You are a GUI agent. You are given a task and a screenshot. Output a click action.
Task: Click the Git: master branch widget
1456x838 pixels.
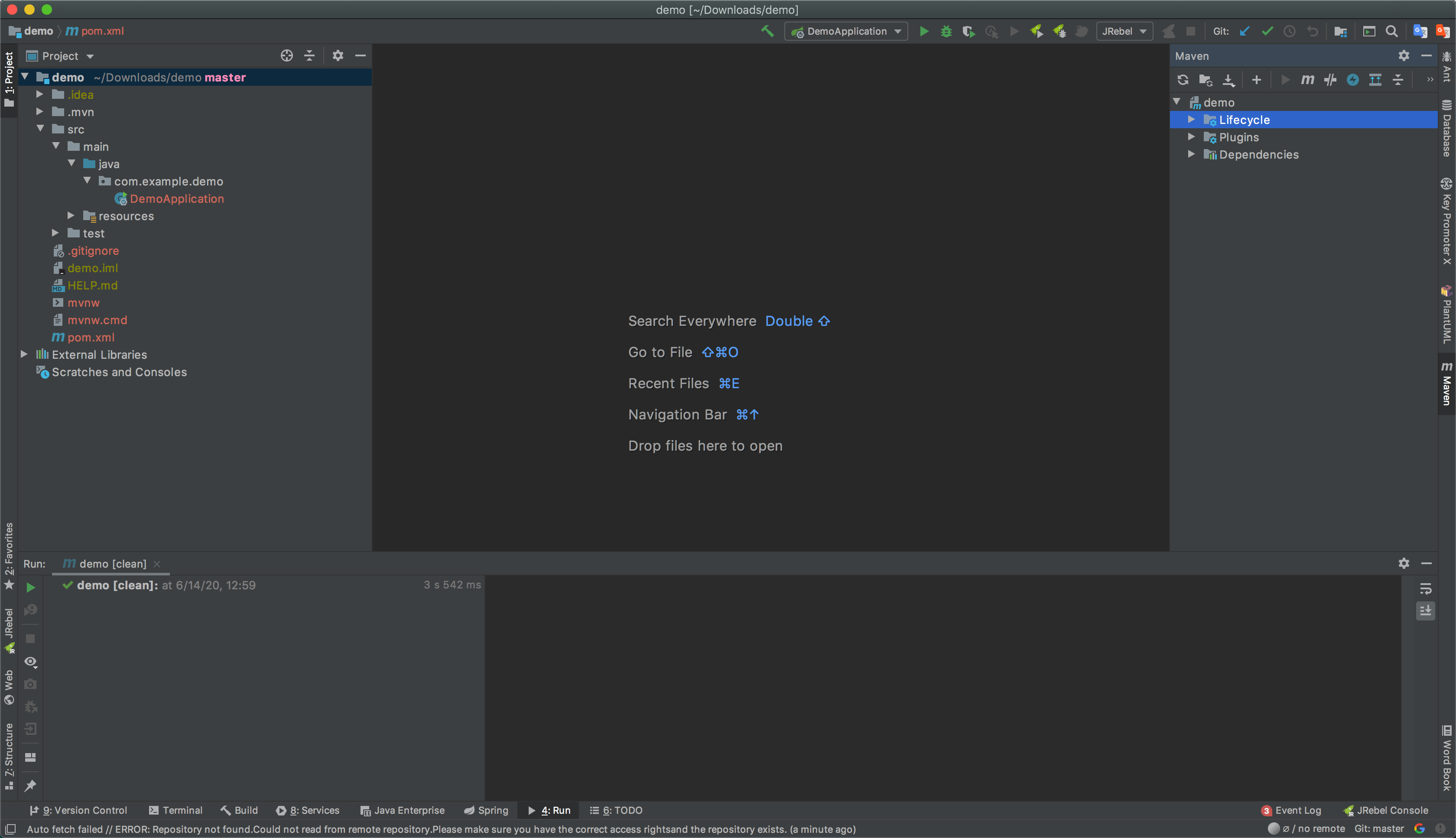(1379, 828)
